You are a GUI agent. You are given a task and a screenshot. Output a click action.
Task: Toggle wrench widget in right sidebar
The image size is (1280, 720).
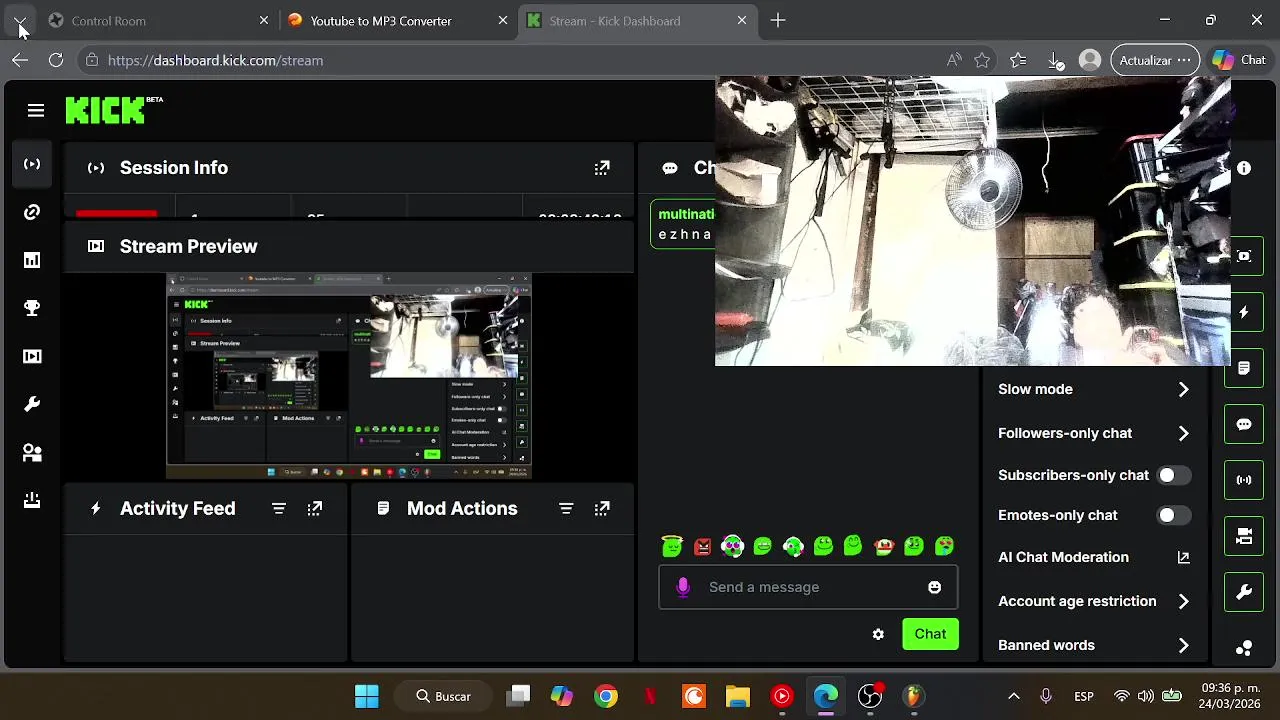(1244, 593)
